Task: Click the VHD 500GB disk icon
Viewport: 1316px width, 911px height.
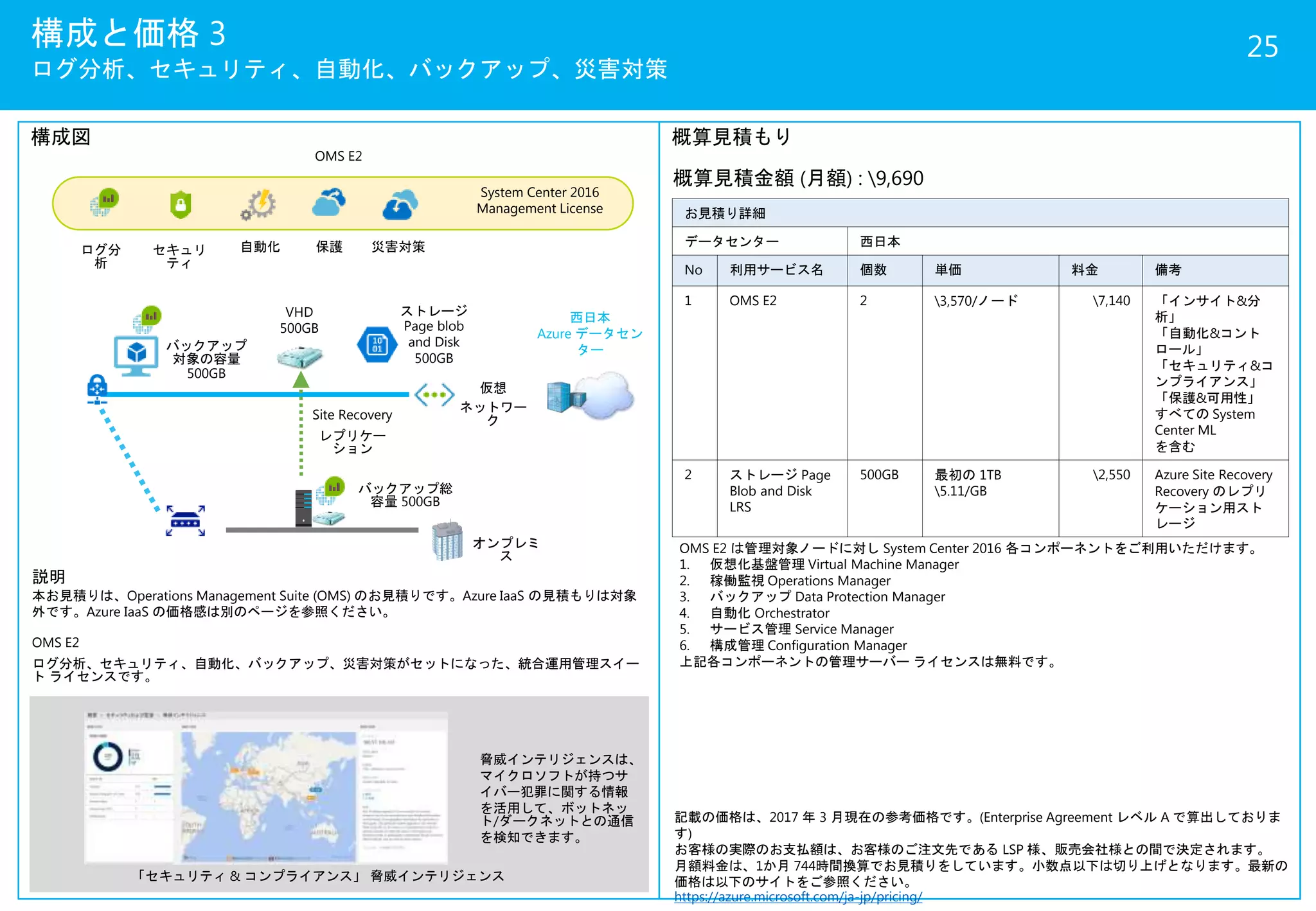Action: [x=299, y=356]
